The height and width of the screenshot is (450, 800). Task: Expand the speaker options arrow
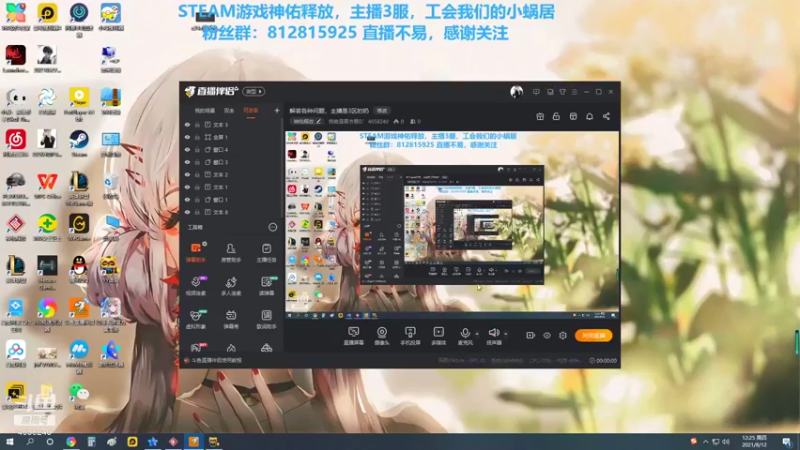(506, 334)
